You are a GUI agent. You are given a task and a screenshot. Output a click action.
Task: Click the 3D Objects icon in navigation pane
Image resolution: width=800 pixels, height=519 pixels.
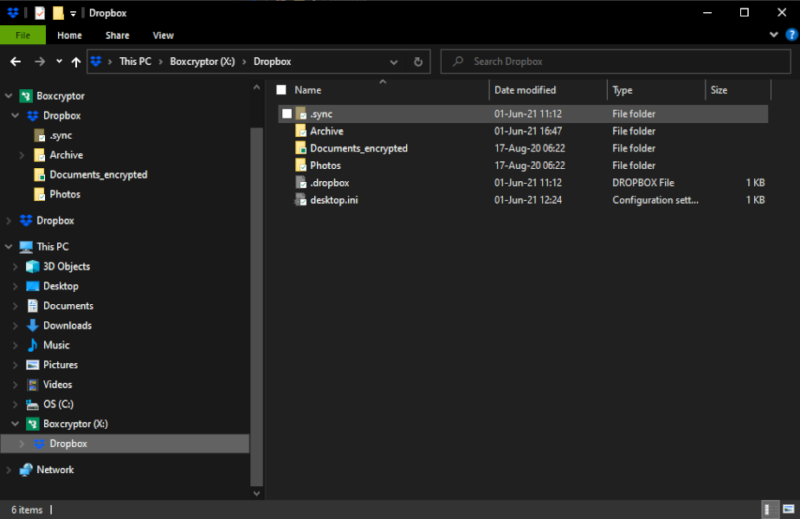coord(33,266)
